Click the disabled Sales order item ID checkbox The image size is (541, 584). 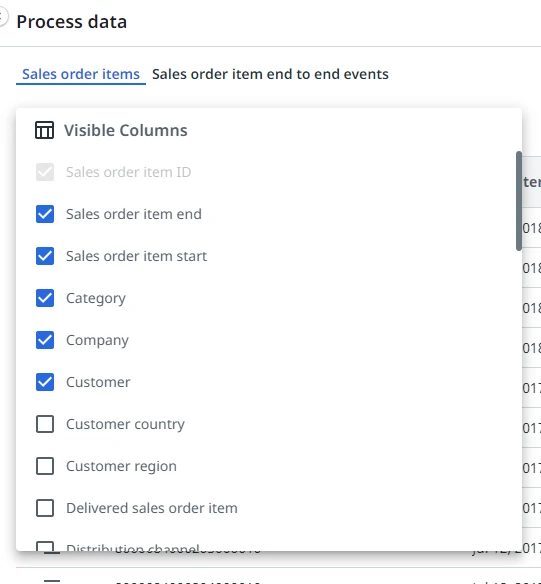tap(45, 172)
